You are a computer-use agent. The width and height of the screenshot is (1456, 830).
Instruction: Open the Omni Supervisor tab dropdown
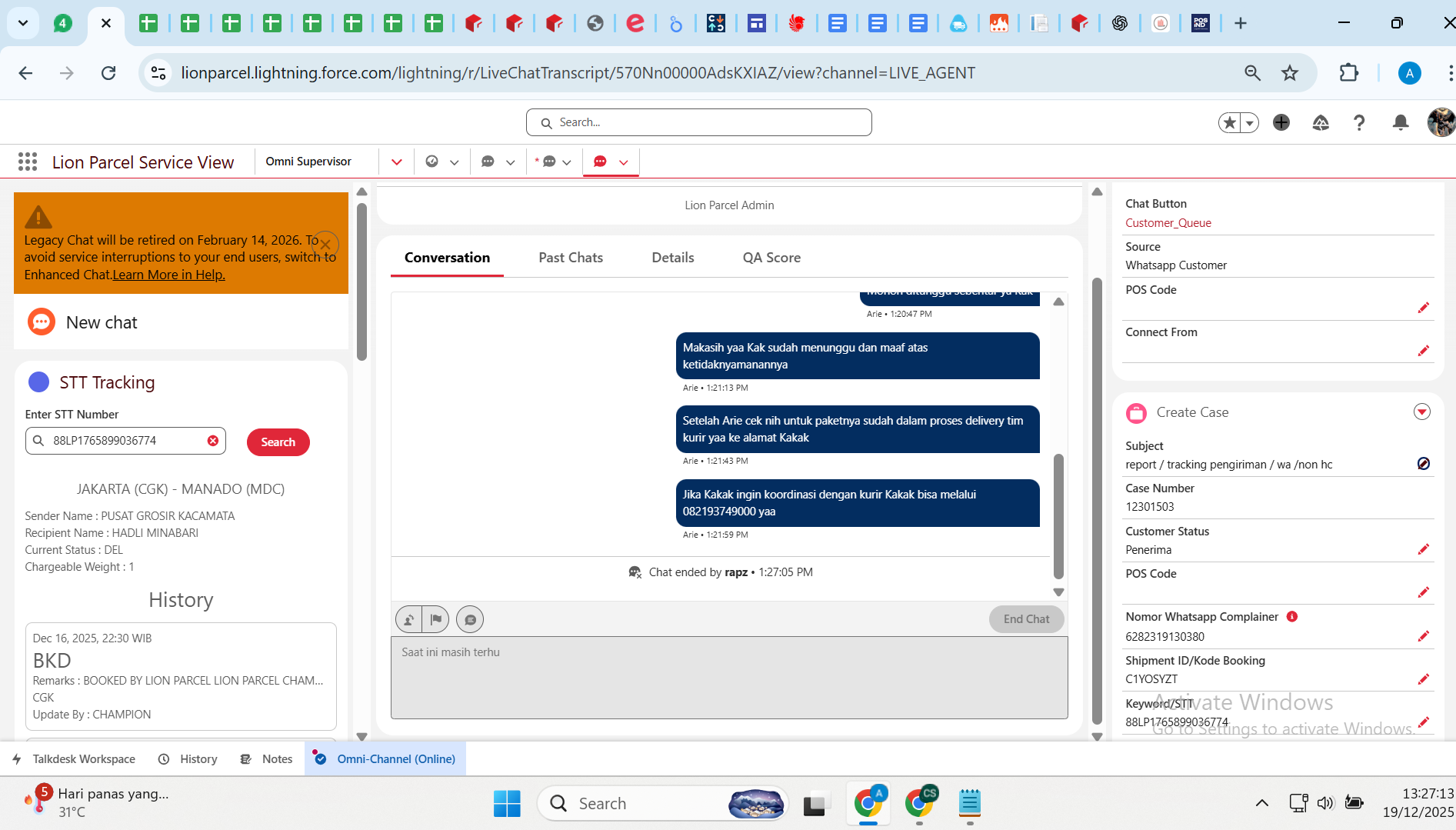point(397,162)
